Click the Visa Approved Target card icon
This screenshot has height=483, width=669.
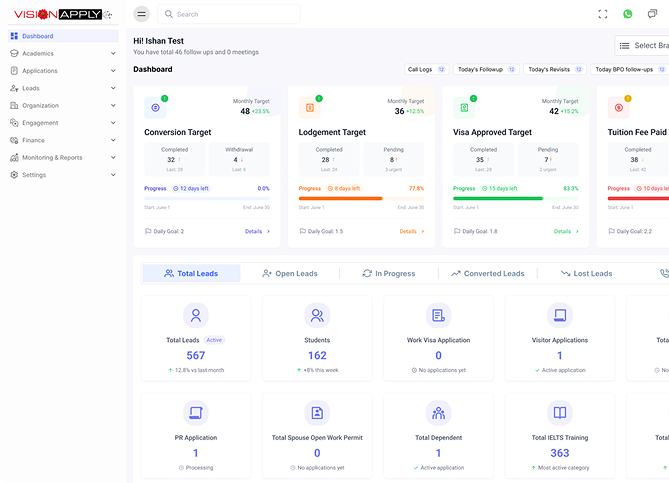464,108
